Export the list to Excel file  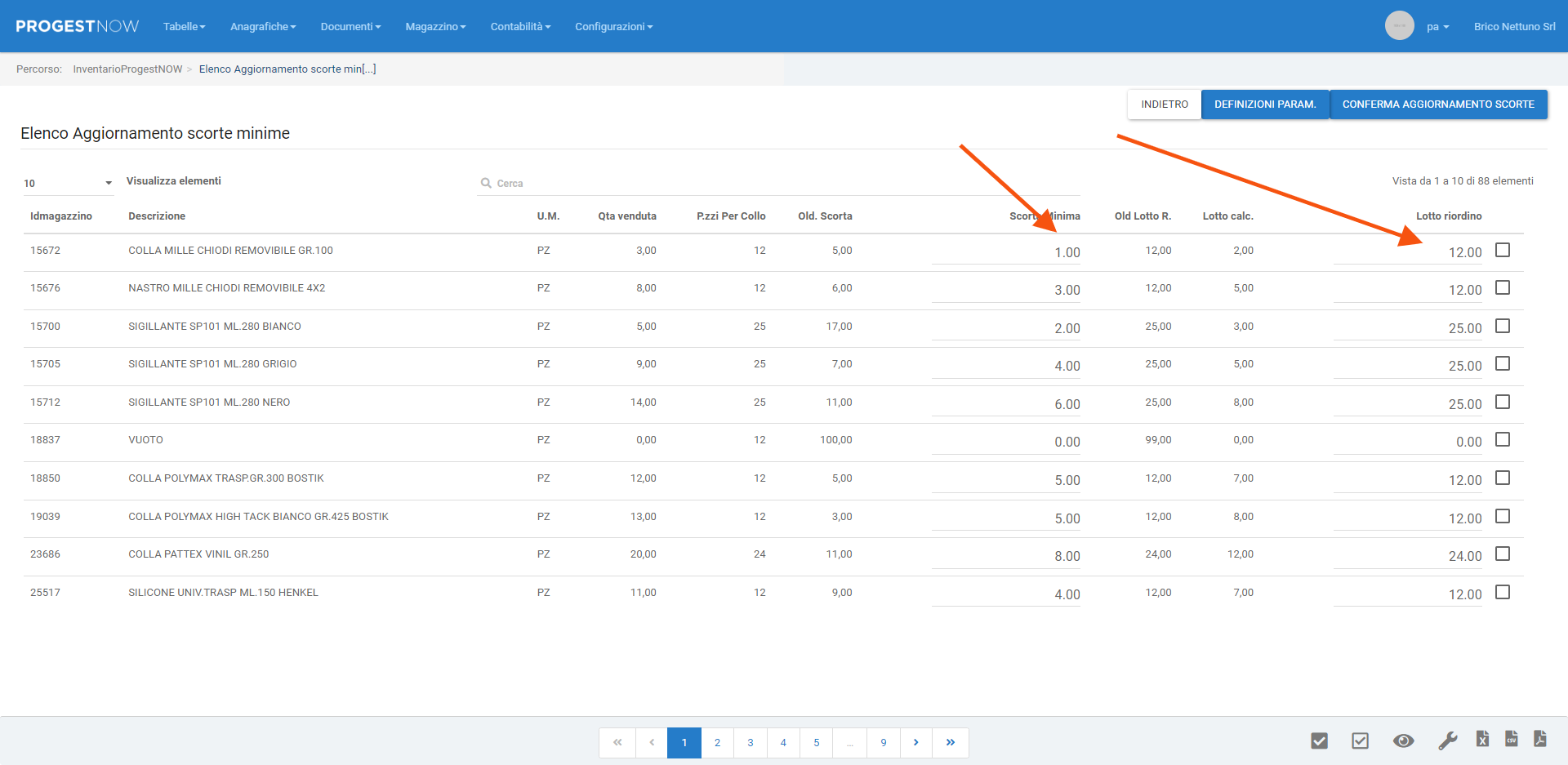(x=1482, y=739)
